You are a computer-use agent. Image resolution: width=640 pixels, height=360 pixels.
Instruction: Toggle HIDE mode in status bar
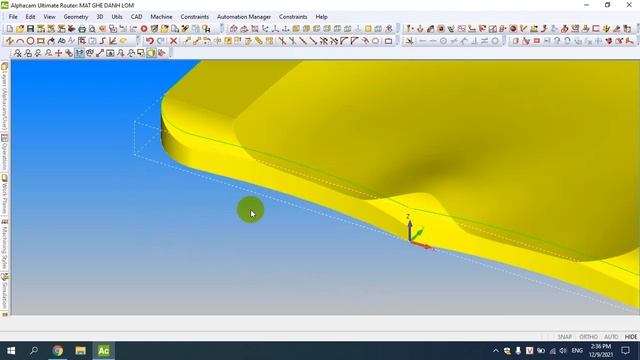(x=631, y=337)
